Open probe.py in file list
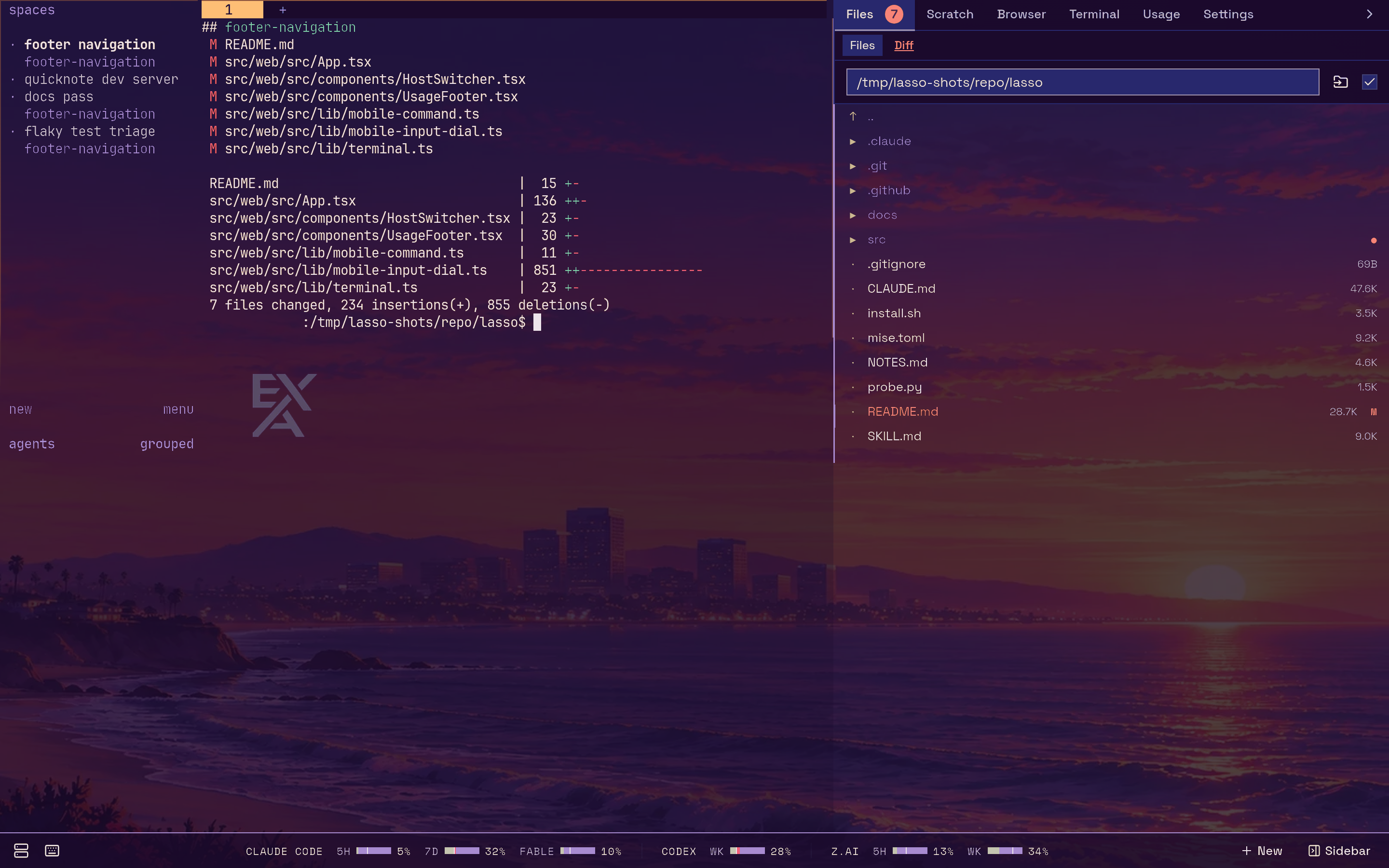This screenshot has height=868, width=1389. 894,387
